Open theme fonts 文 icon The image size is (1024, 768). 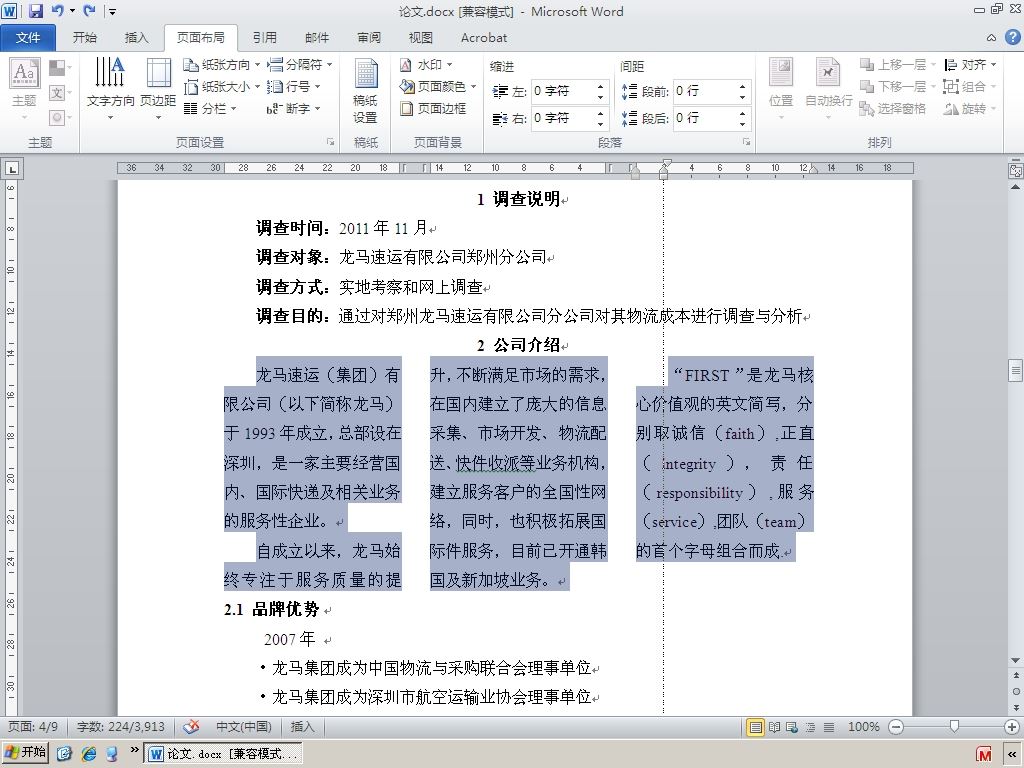point(59,93)
